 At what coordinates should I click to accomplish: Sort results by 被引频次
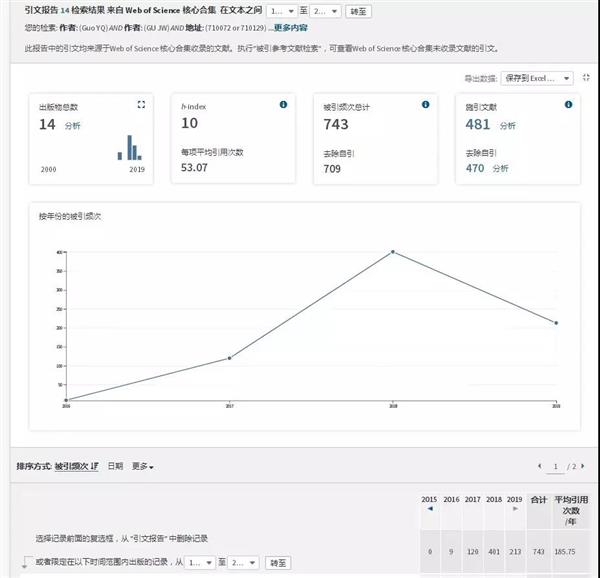76,466
